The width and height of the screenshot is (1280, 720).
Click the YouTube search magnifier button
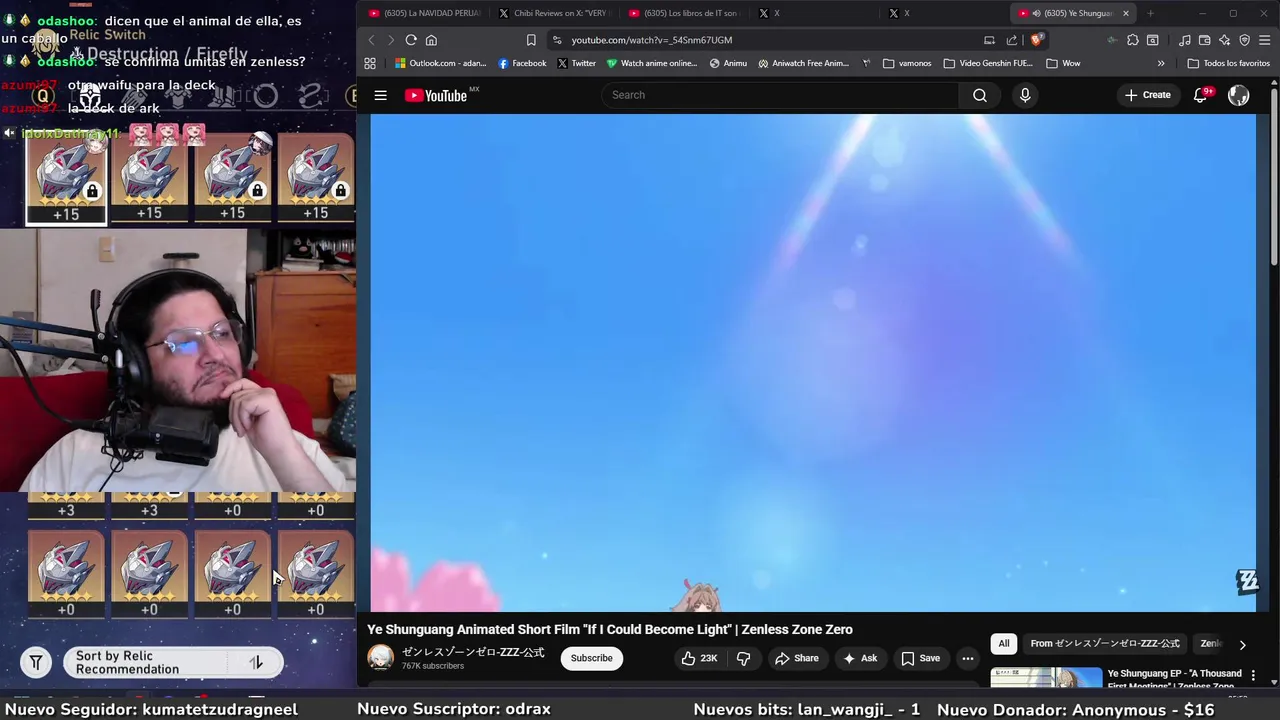tap(980, 95)
